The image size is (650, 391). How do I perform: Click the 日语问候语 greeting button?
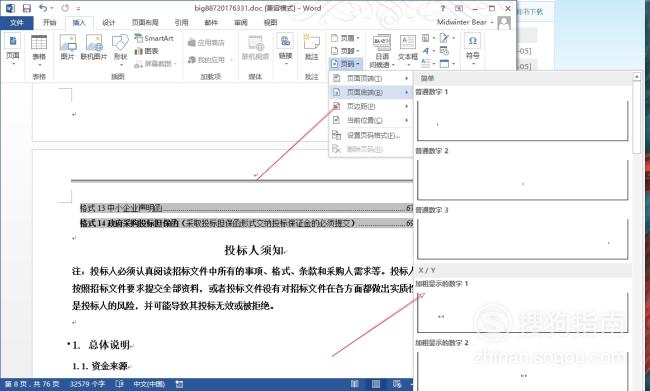coord(381,51)
